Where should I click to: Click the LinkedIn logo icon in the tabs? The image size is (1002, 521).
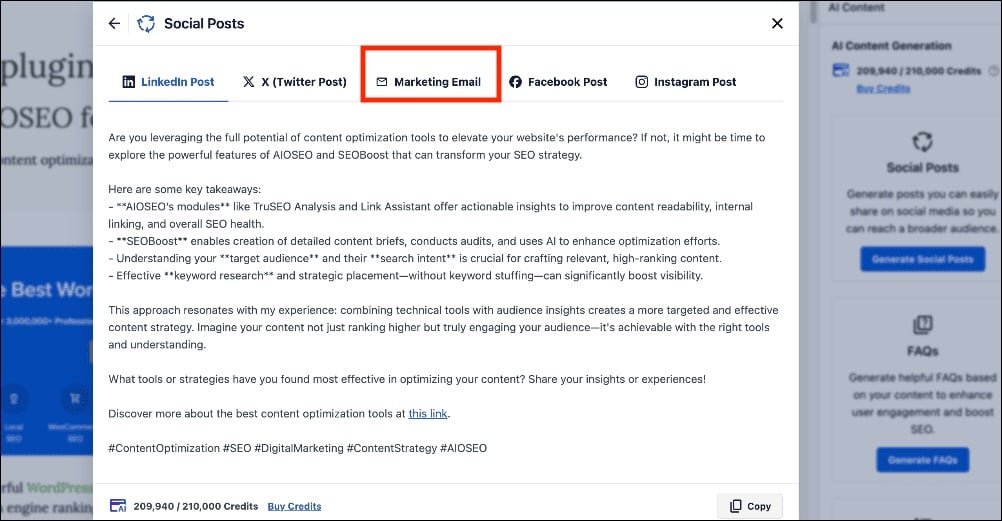tap(129, 82)
